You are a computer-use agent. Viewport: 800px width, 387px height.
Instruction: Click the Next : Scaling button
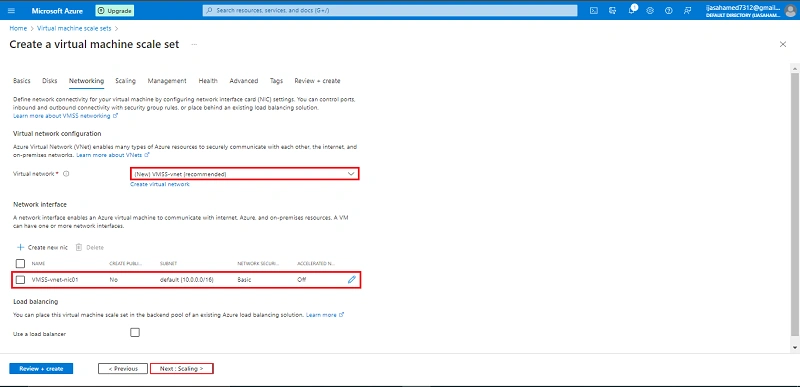181,368
